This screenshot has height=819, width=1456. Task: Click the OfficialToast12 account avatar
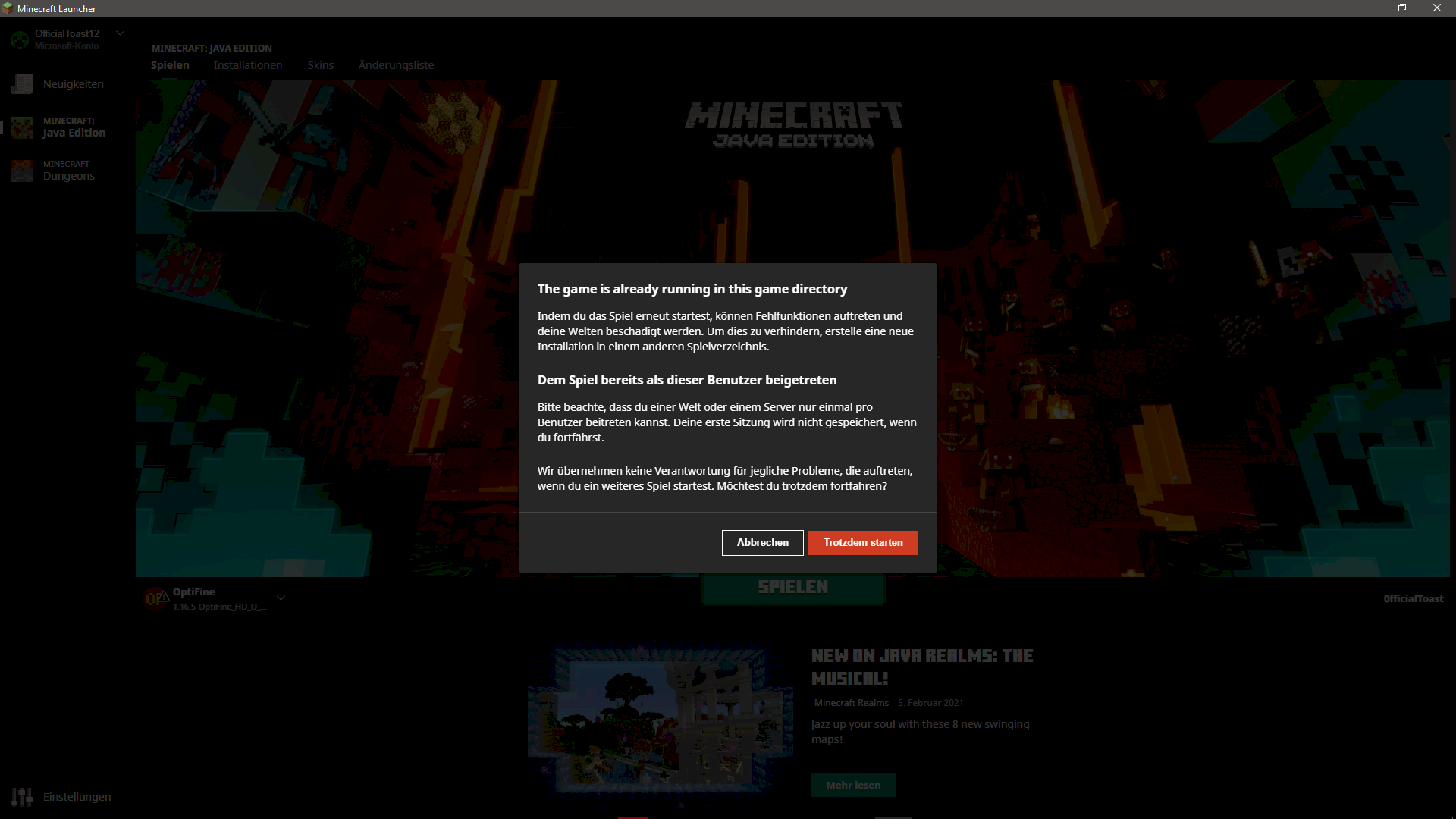pyautogui.click(x=20, y=39)
